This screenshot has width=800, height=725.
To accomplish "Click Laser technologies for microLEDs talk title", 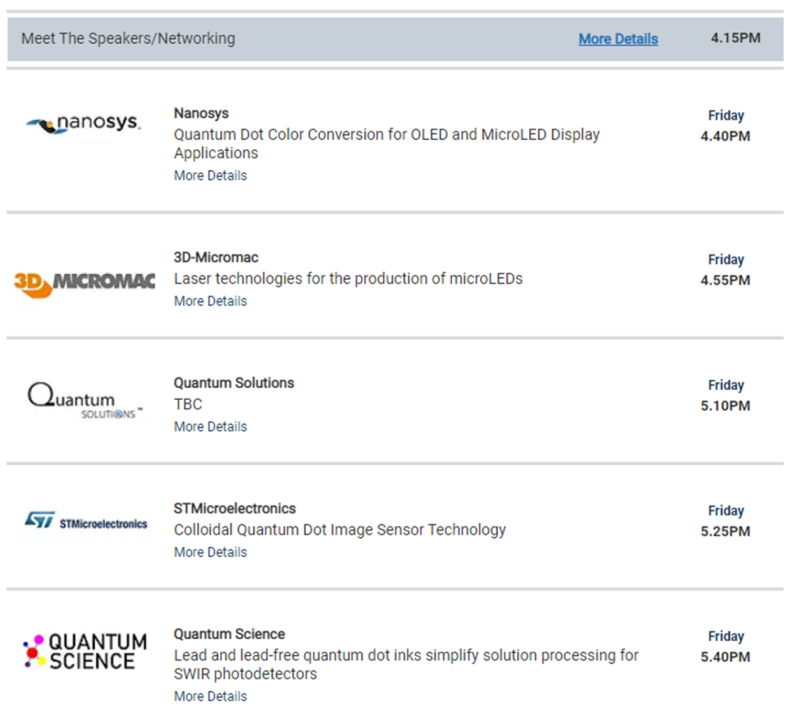I will point(348,279).
